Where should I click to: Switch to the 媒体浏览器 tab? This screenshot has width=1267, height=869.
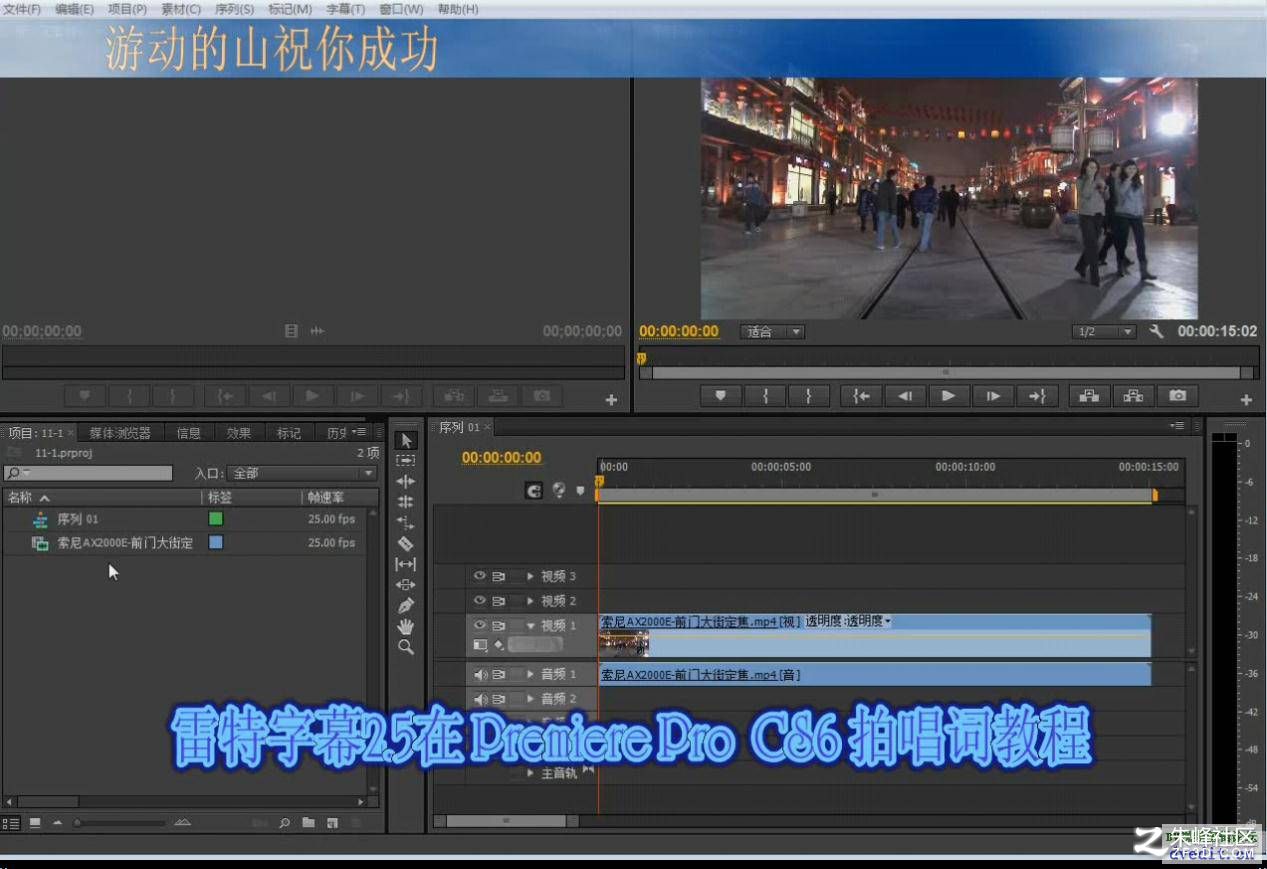(120, 433)
